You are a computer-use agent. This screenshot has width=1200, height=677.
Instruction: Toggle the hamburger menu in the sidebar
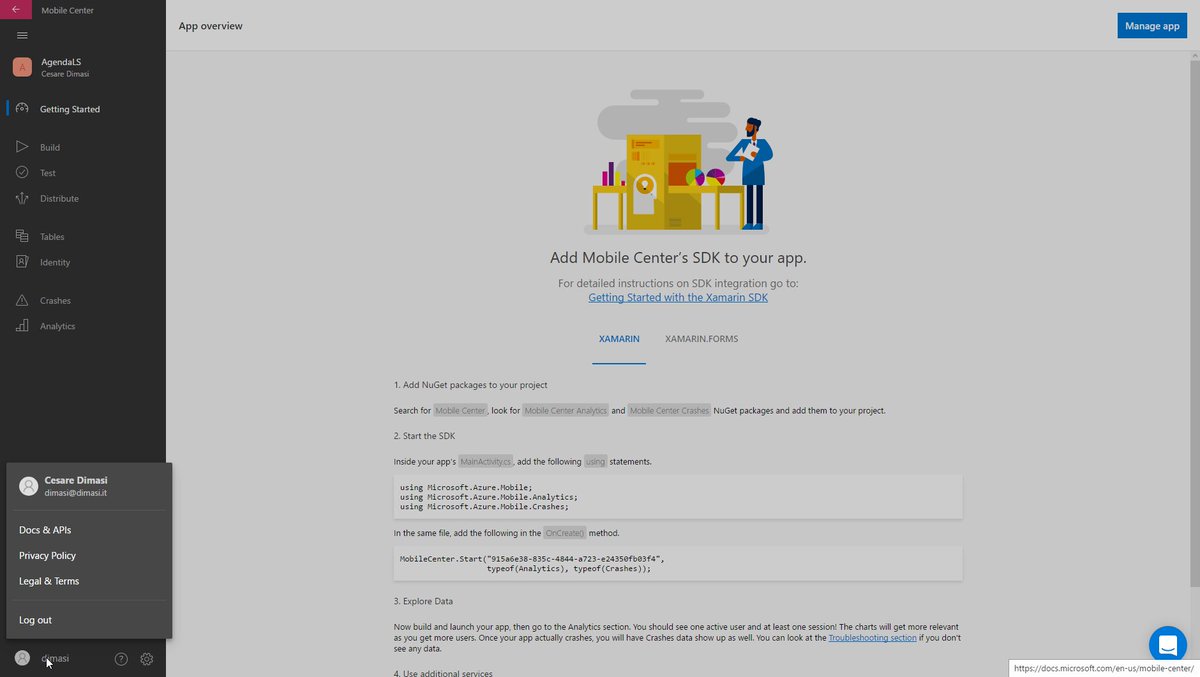pos(22,35)
